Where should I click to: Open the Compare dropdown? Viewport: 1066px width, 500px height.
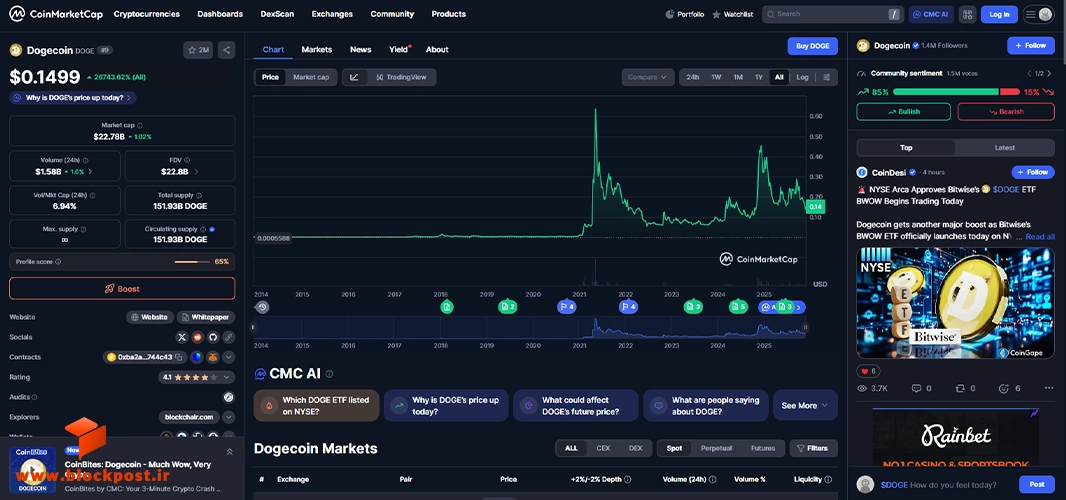click(x=648, y=77)
